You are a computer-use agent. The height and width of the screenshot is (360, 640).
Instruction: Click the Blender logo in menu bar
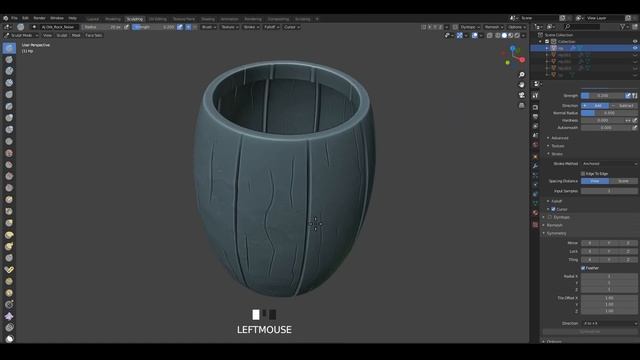coord(5,18)
